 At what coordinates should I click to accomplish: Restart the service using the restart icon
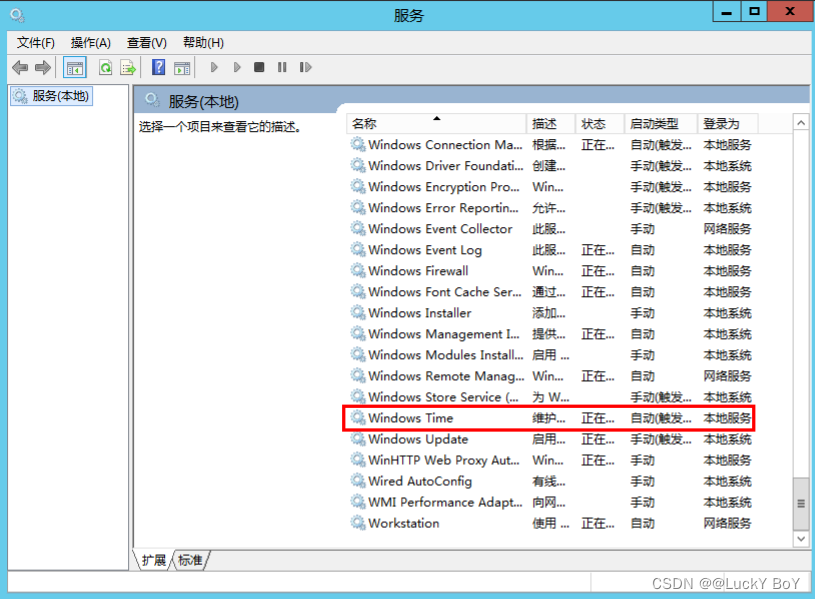305,67
